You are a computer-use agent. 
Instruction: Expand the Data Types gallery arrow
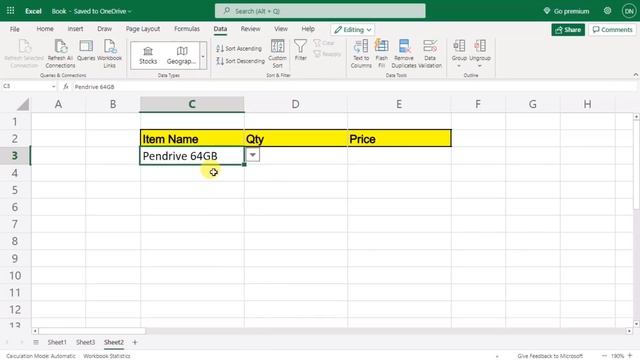[203, 56]
